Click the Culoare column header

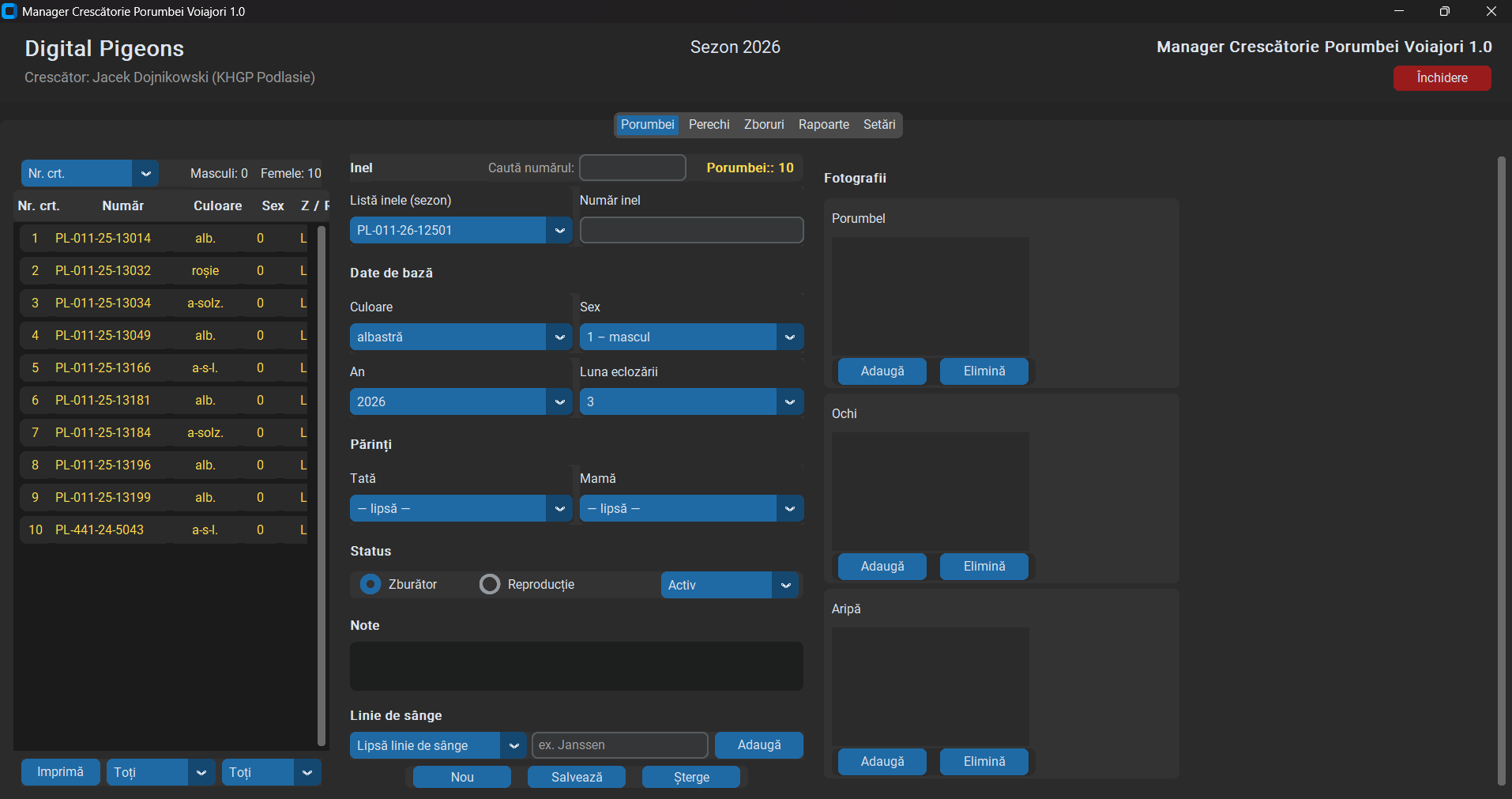(x=217, y=205)
